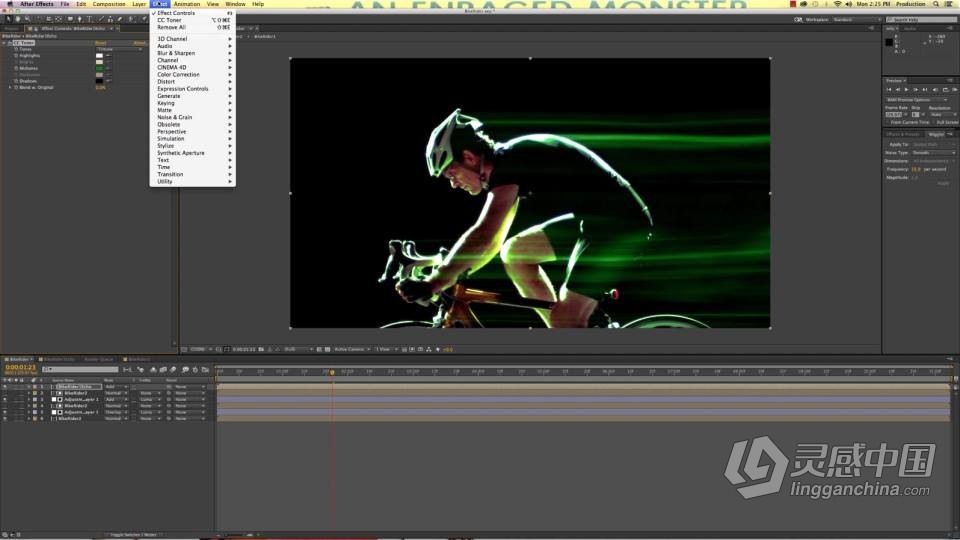Open the Resolution dropdown in Preview panel
The height and width of the screenshot is (540, 960).
click(943, 114)
